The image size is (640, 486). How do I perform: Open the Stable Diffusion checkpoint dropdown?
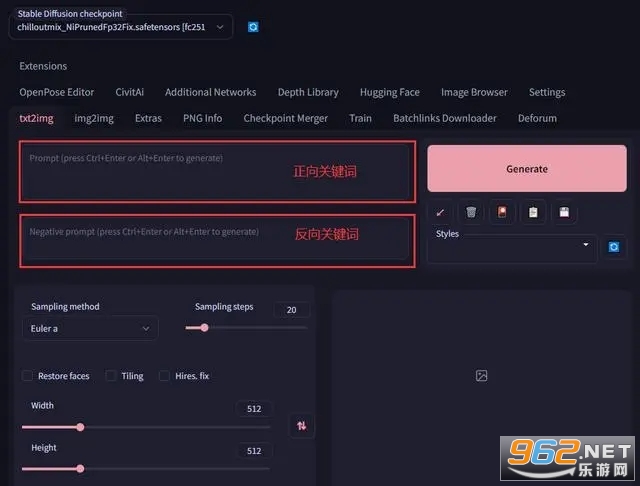[121, 27]
